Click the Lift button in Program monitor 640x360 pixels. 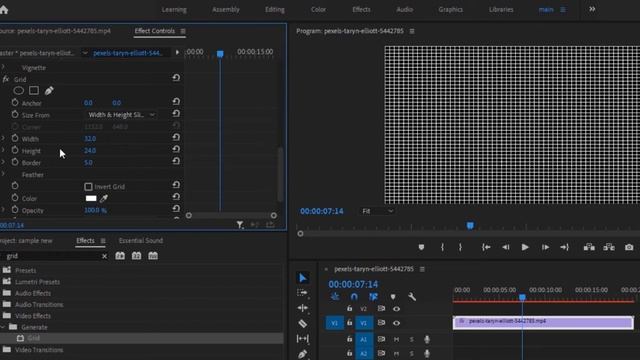pos(589,247)
